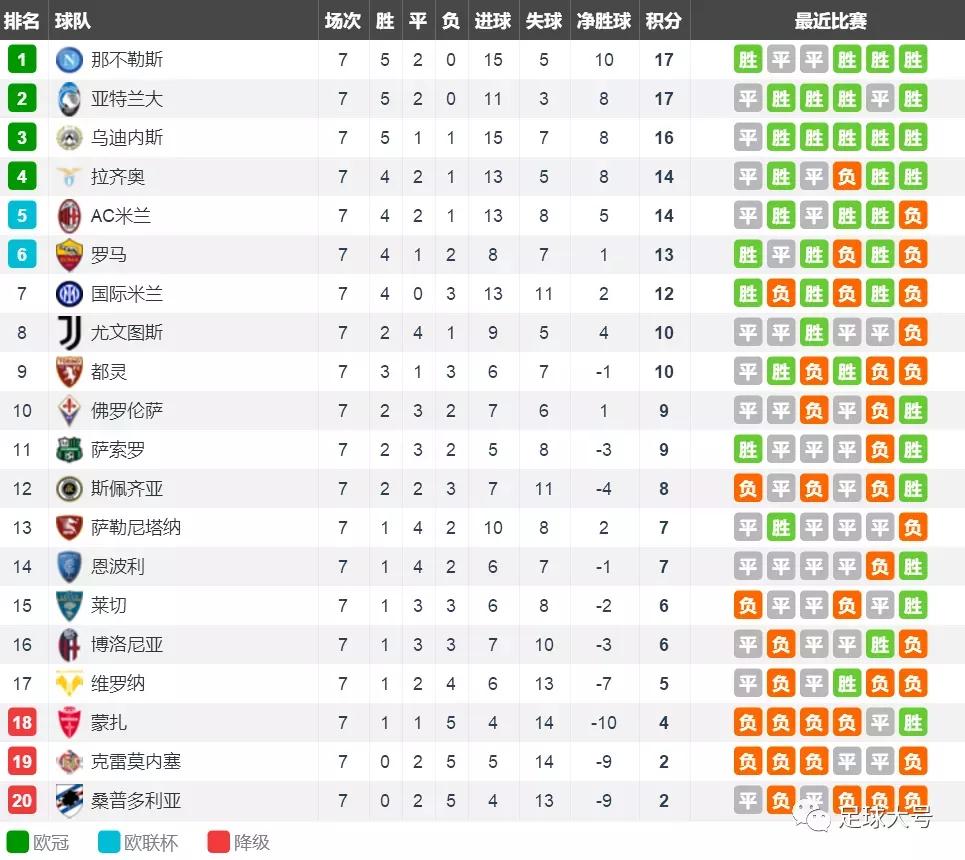This screenshot has width=965, height=860.
Task: Sort table by 积分 column header
Action: [x=664, y=21]
